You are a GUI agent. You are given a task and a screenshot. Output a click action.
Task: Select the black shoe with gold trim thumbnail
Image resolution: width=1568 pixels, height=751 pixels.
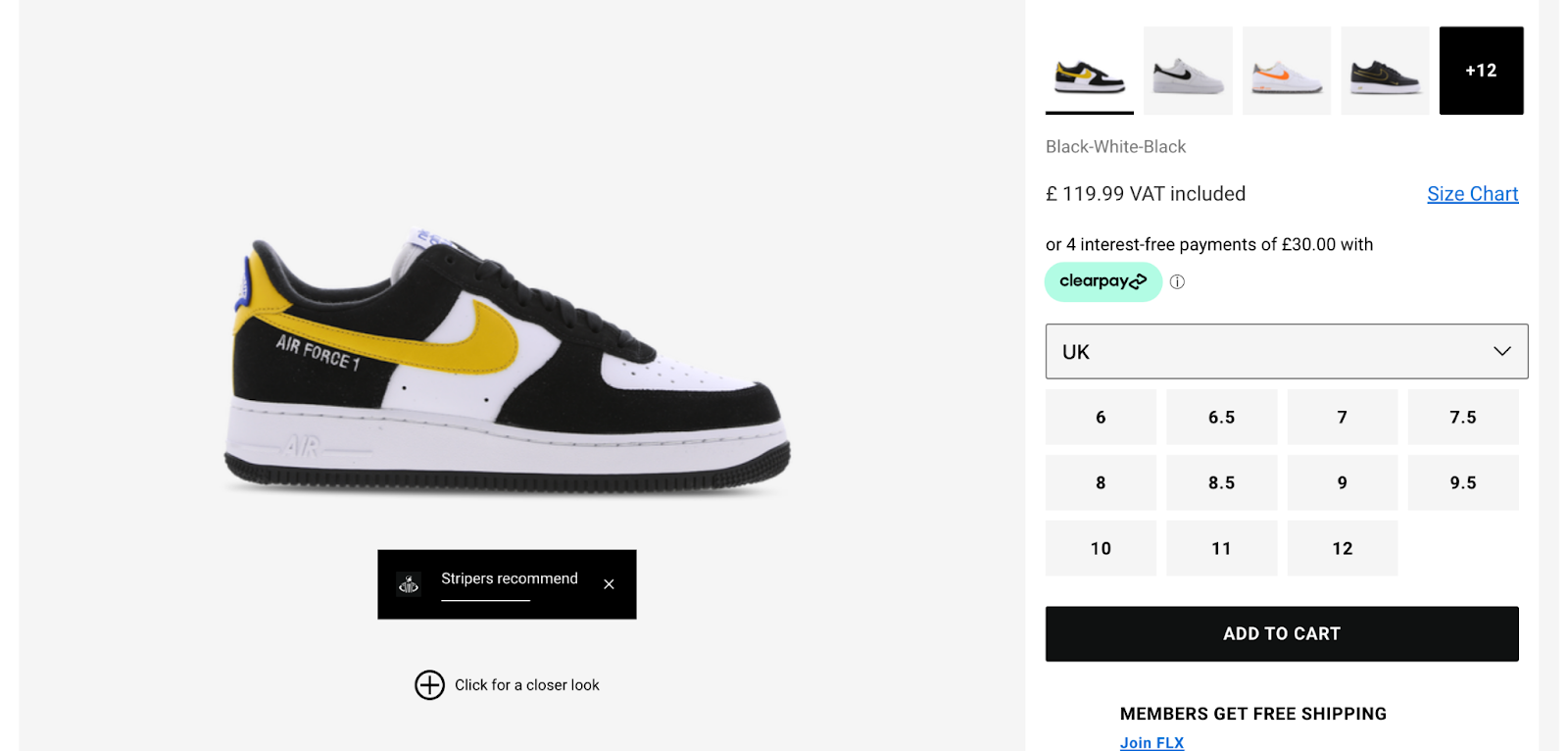[x=1385, y=70]
